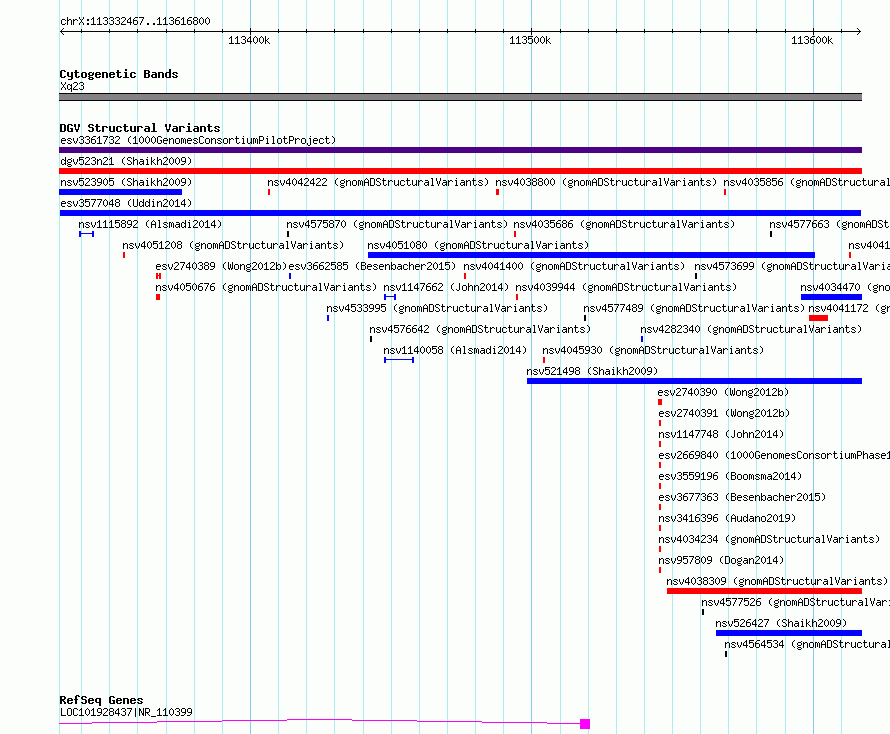
Task: Open esv2740391 (Wong2012b) label
Action: (724, 413)
